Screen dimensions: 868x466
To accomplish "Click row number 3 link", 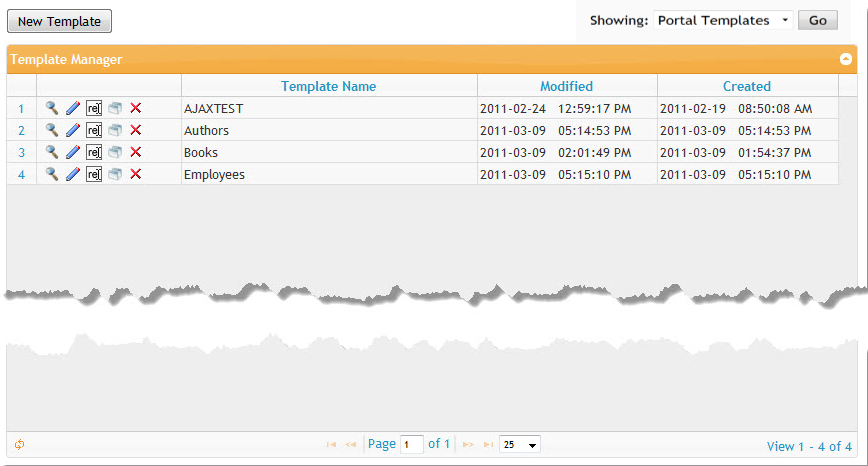I will point(21,152).
